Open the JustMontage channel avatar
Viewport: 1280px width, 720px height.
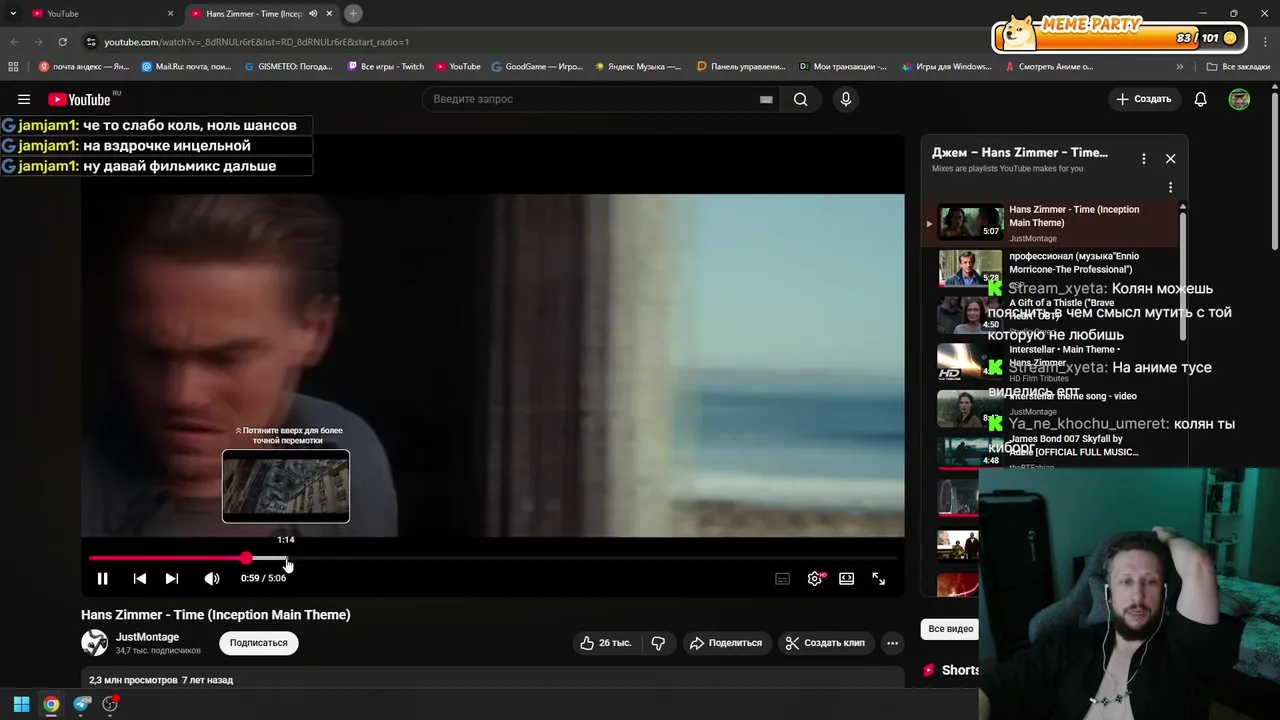click(x=94, y=643)
